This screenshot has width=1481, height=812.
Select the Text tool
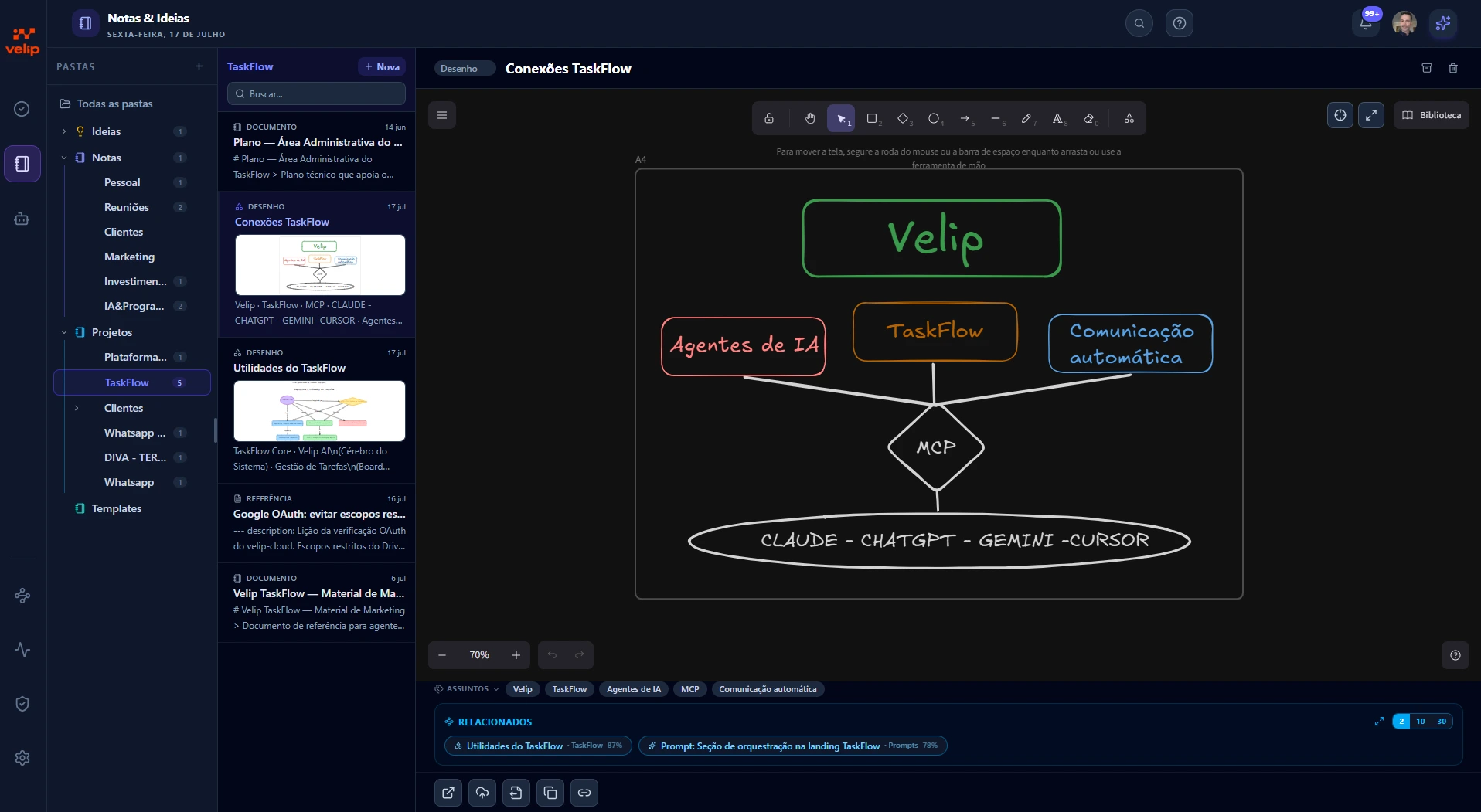[1057, 118]
